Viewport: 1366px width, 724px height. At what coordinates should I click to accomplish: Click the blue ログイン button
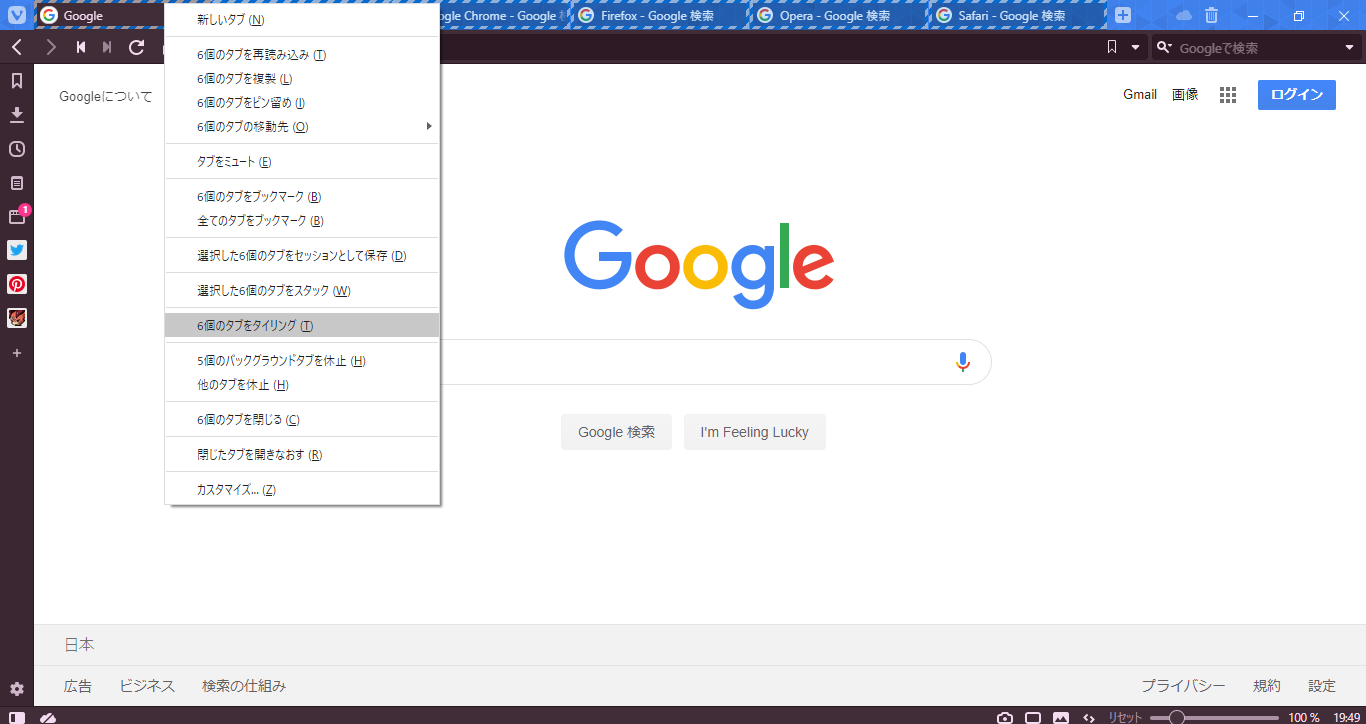pos(1296,94)
